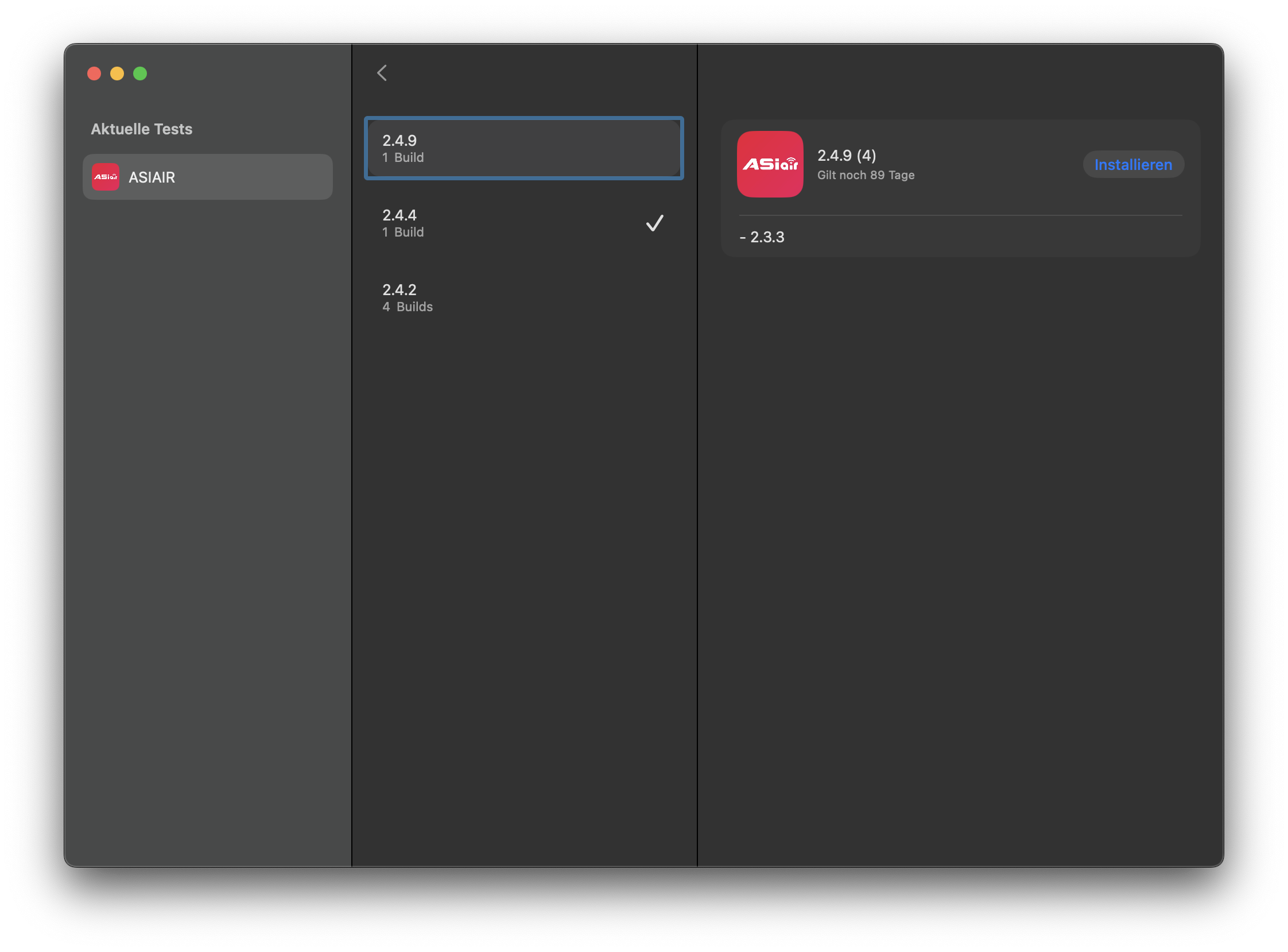Close the window with red button

pyautogui.click(x=94, y=73)
